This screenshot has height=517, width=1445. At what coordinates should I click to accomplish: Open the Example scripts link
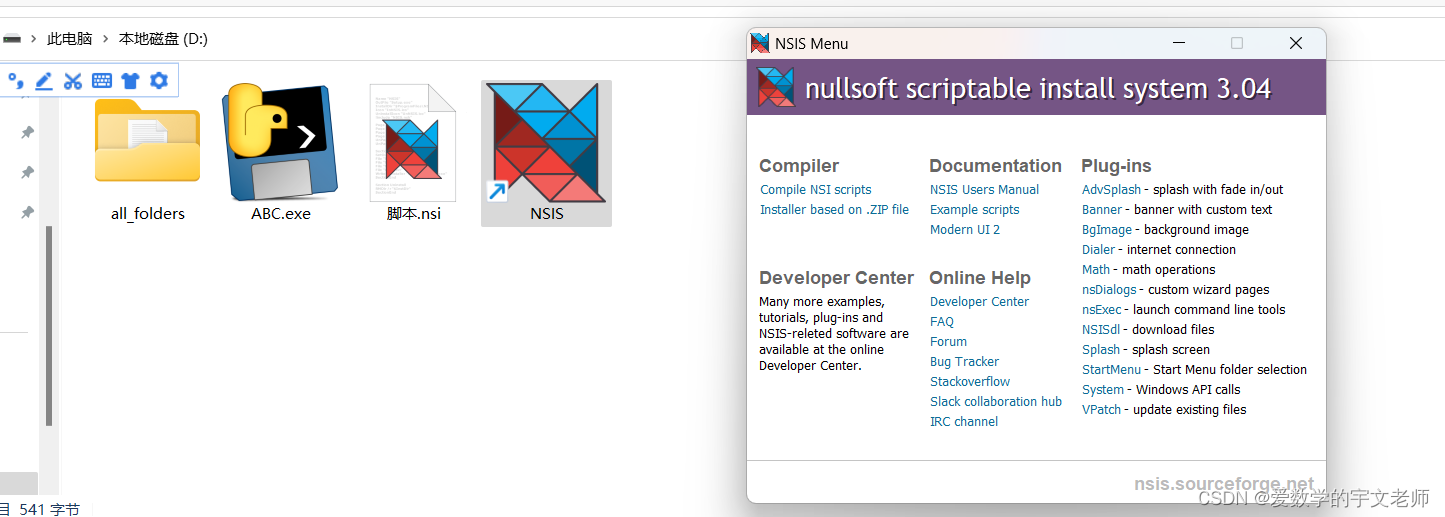coord(974,210)
